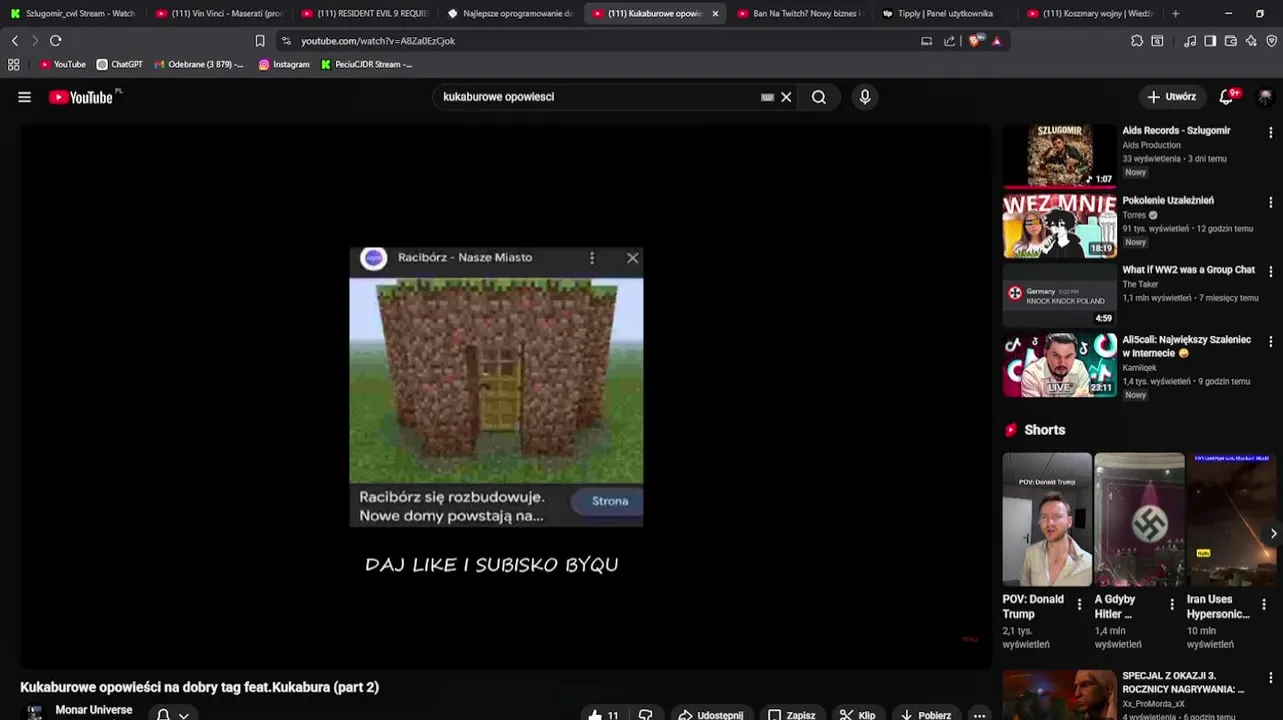Open options for Pokolenie Uzależnień video
This screenshot has height=720, width=1283.
coord(1271,202)
